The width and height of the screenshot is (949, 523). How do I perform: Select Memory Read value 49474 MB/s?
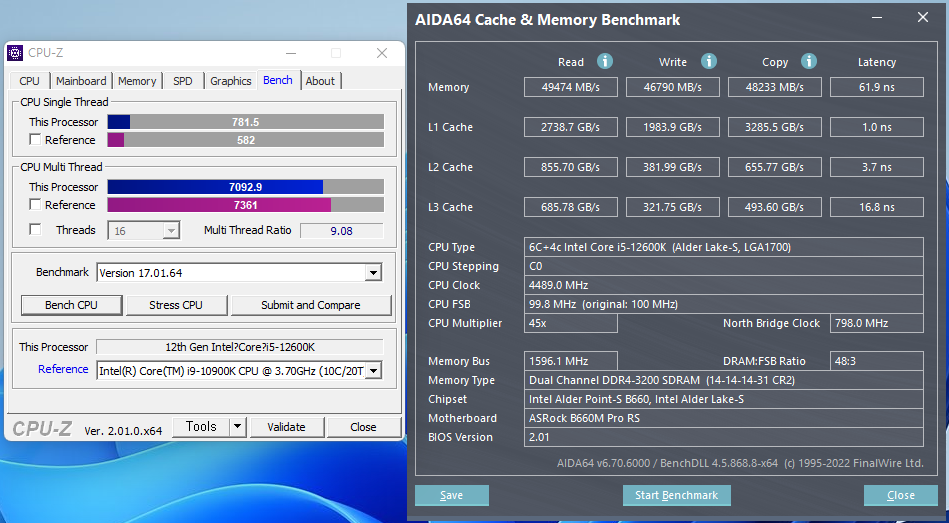click(571, 87)
